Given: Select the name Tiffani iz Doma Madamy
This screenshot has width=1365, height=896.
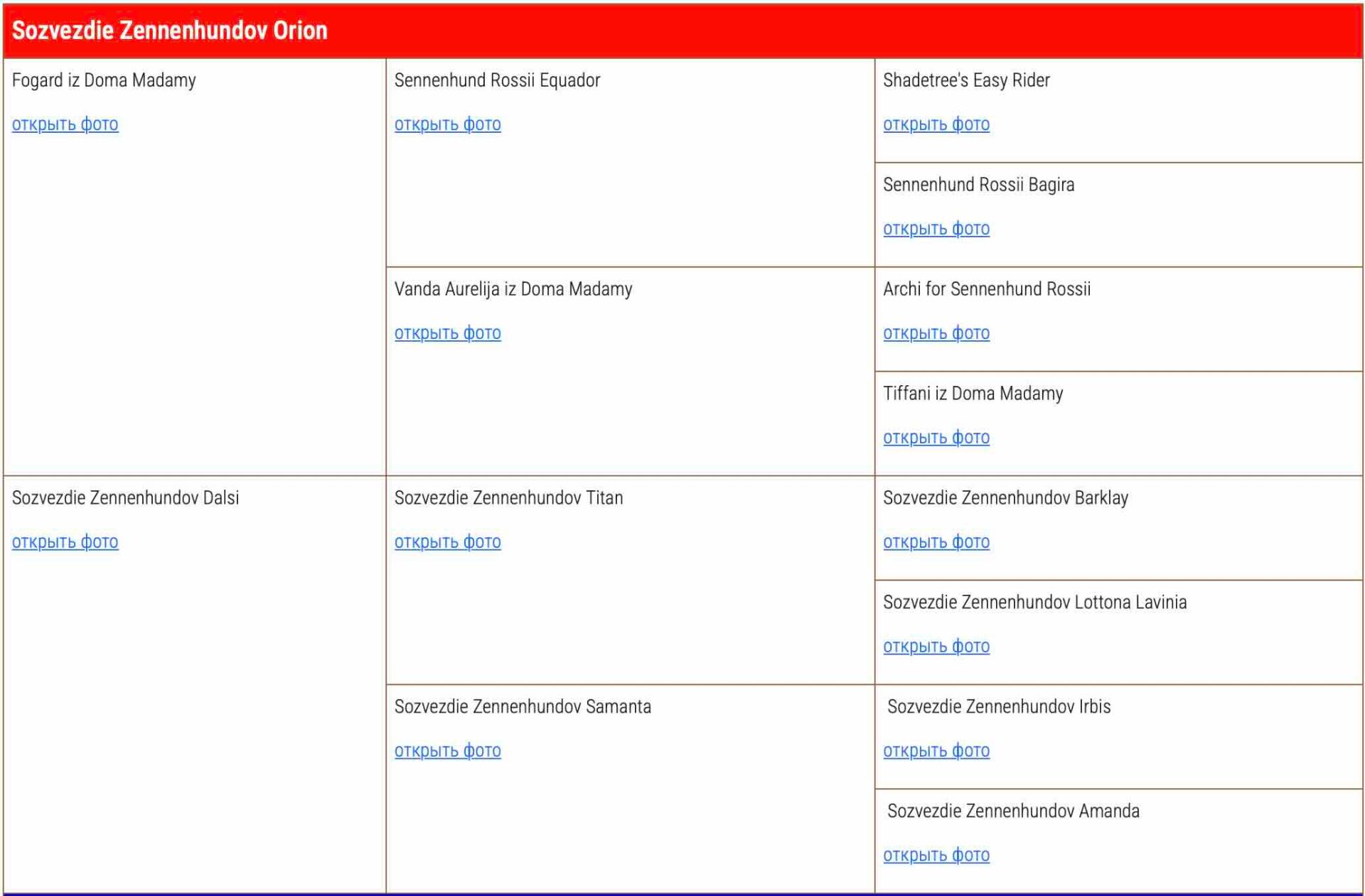Looking at the screenshot, I should click(x=973, y=394).
